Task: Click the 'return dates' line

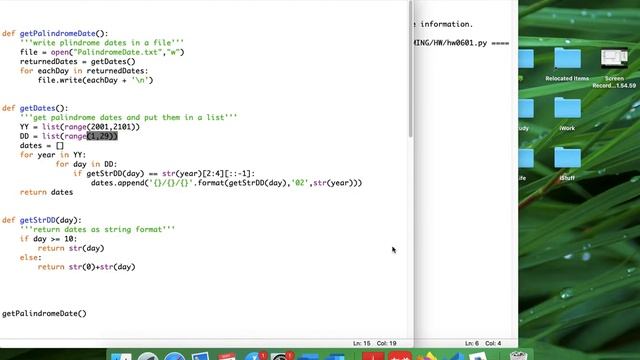Action: 47,192
